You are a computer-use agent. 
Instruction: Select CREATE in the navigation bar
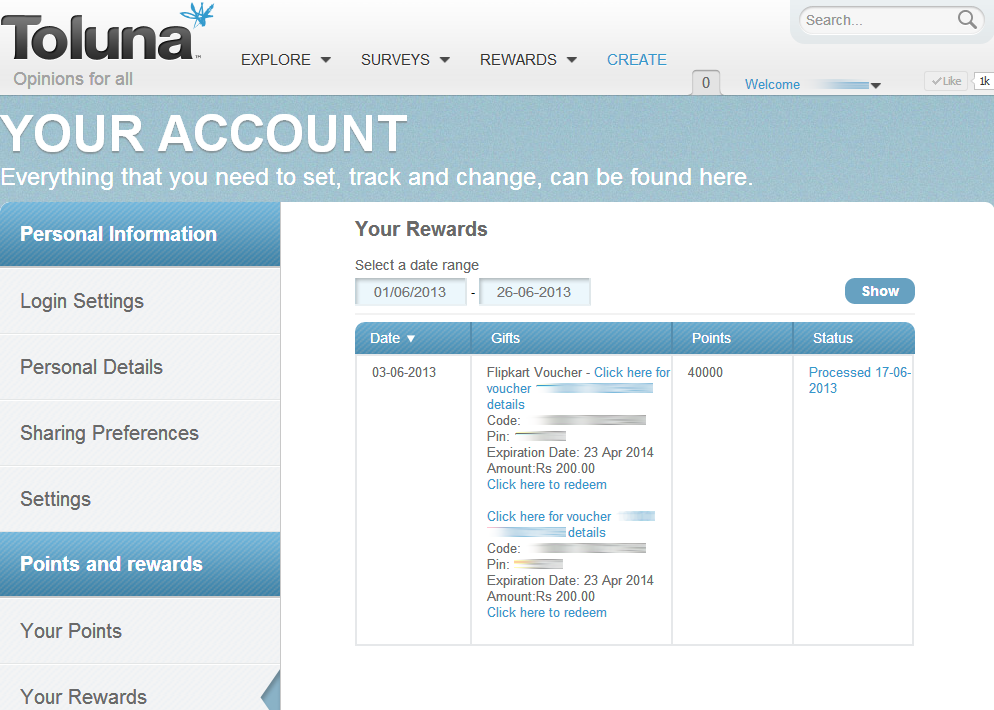636,59
